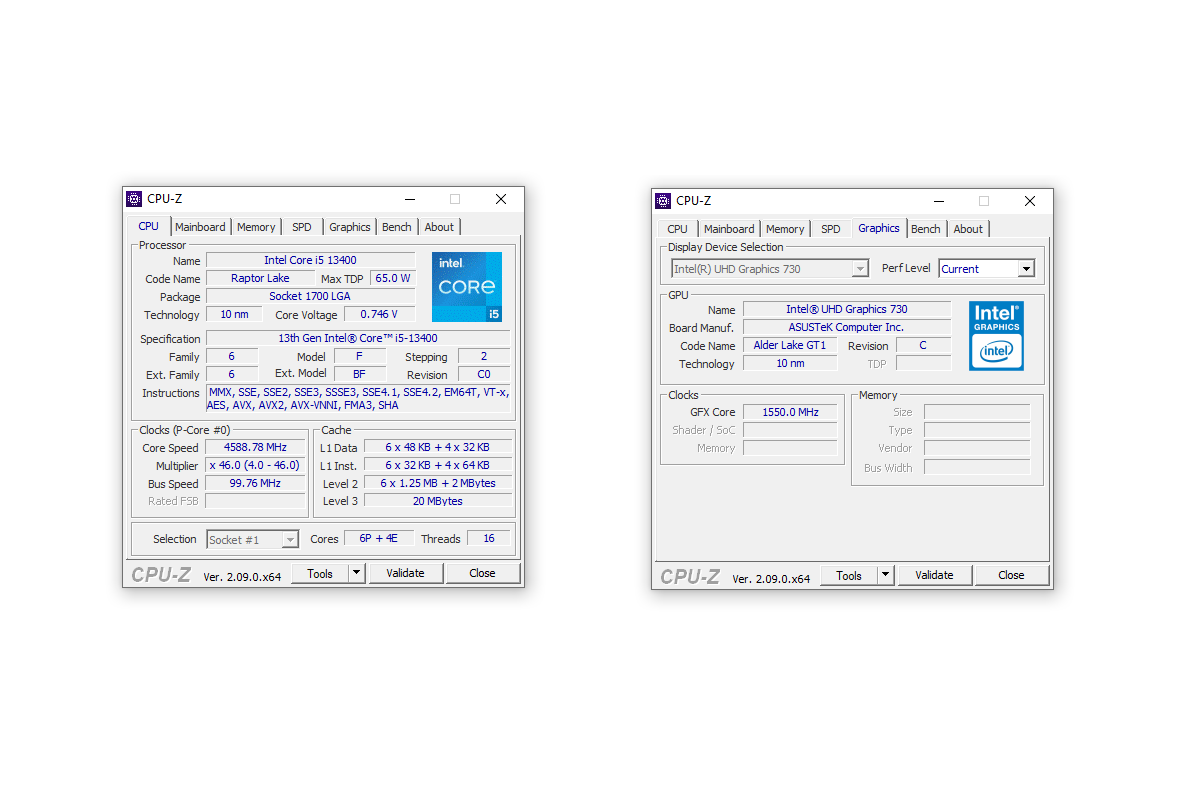
Task: Open Intel(R) UHD Graphics 730 device dropdown
Action: tap(770, 268)
